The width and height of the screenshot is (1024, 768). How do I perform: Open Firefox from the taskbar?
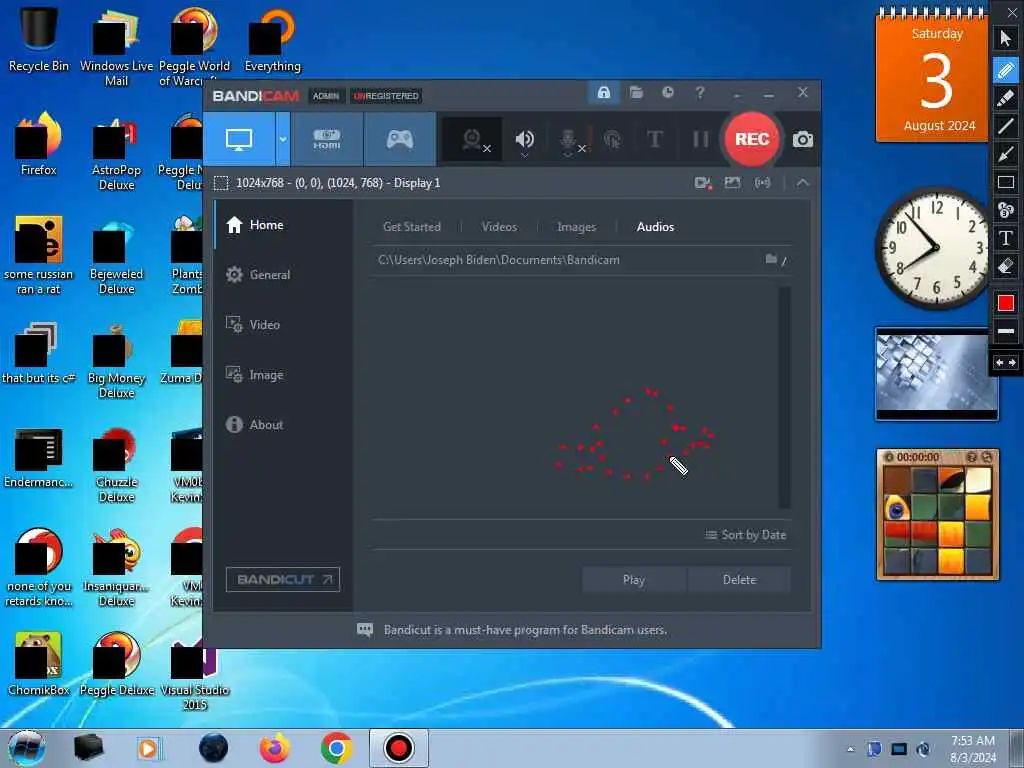coord(275,748)
